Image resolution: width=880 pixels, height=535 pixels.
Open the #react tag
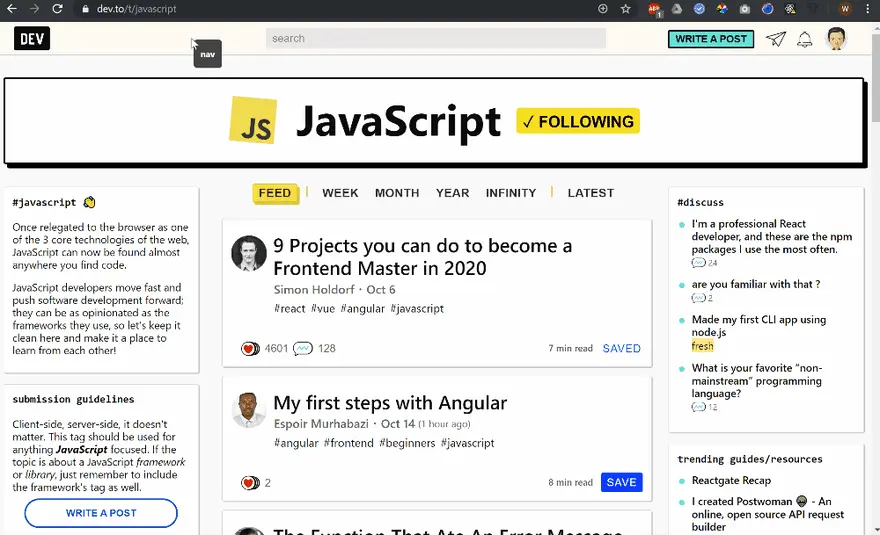pos(290,309)
